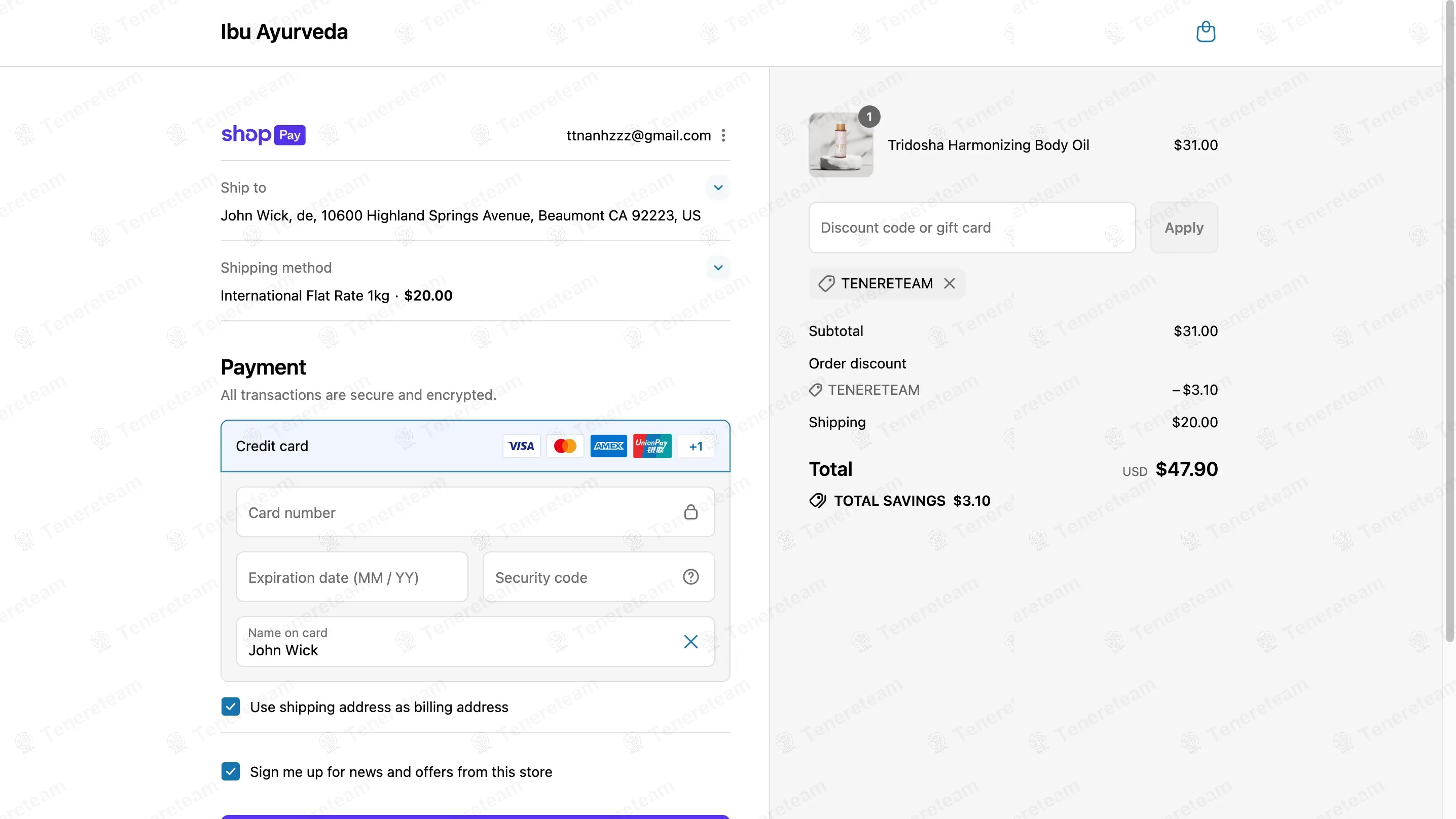Screen dimensions: 1456x819
Task: Uncheck Sign me up for news and offers
Action: pyautogui.click(x=231, y=771)
